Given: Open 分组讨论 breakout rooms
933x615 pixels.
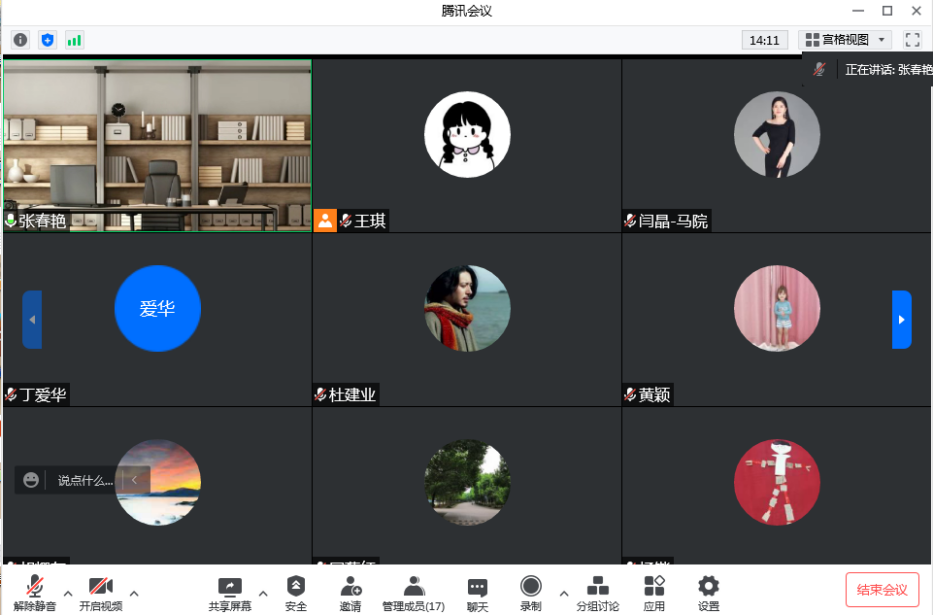Looking at the screenshot, I should [597, 592].
